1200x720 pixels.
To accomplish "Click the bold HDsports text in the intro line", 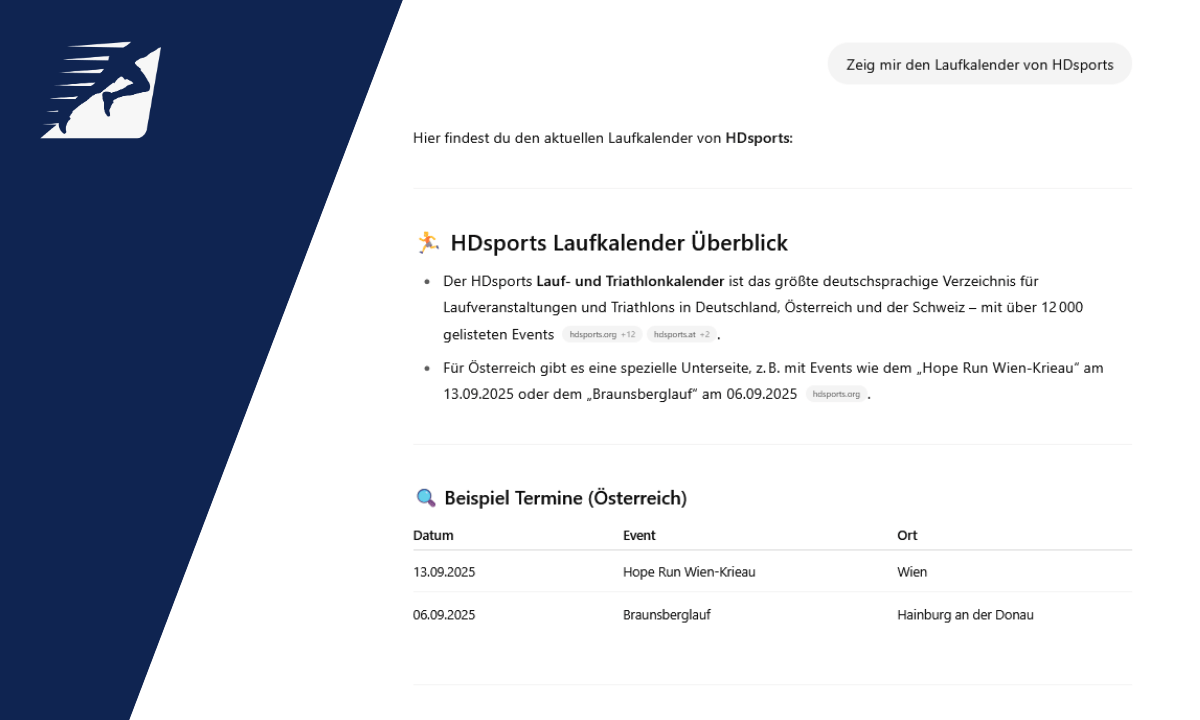I will (755, 138).
